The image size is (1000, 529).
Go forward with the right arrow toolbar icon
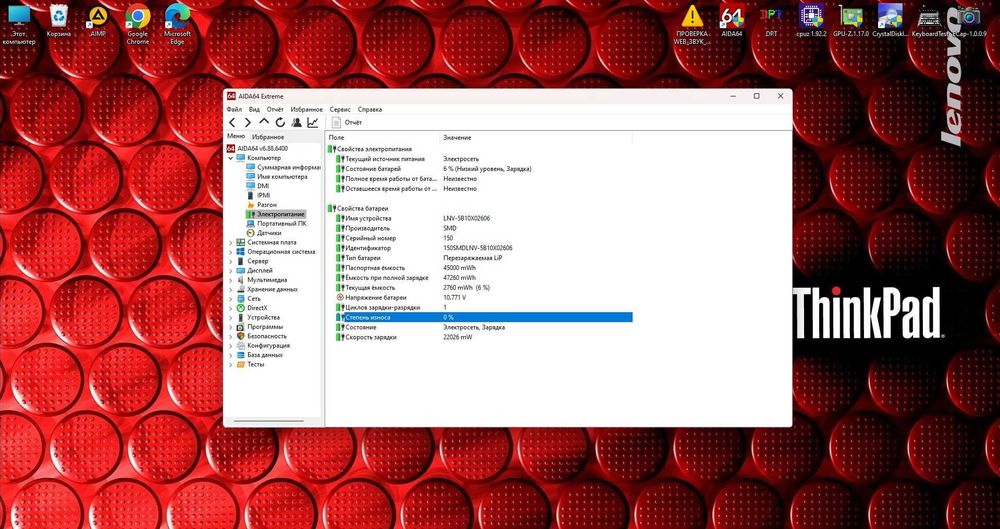coord(247,123)
